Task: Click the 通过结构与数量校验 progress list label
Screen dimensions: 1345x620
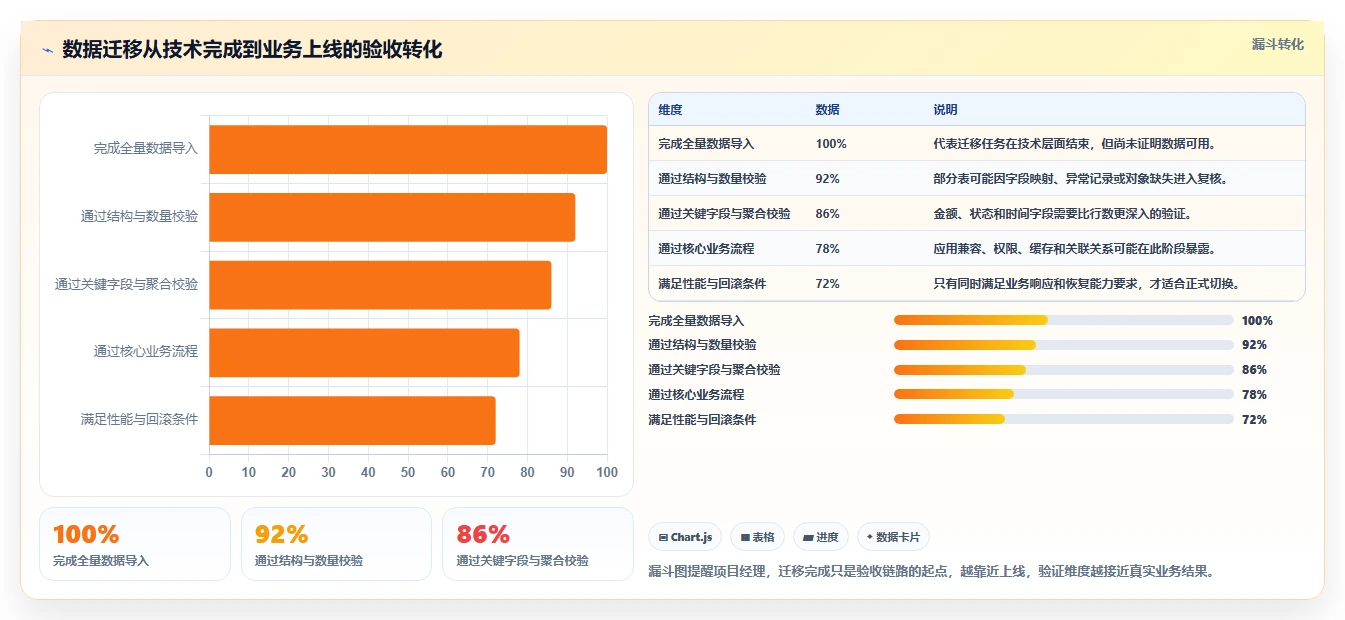Action: (x=702, y=345)
